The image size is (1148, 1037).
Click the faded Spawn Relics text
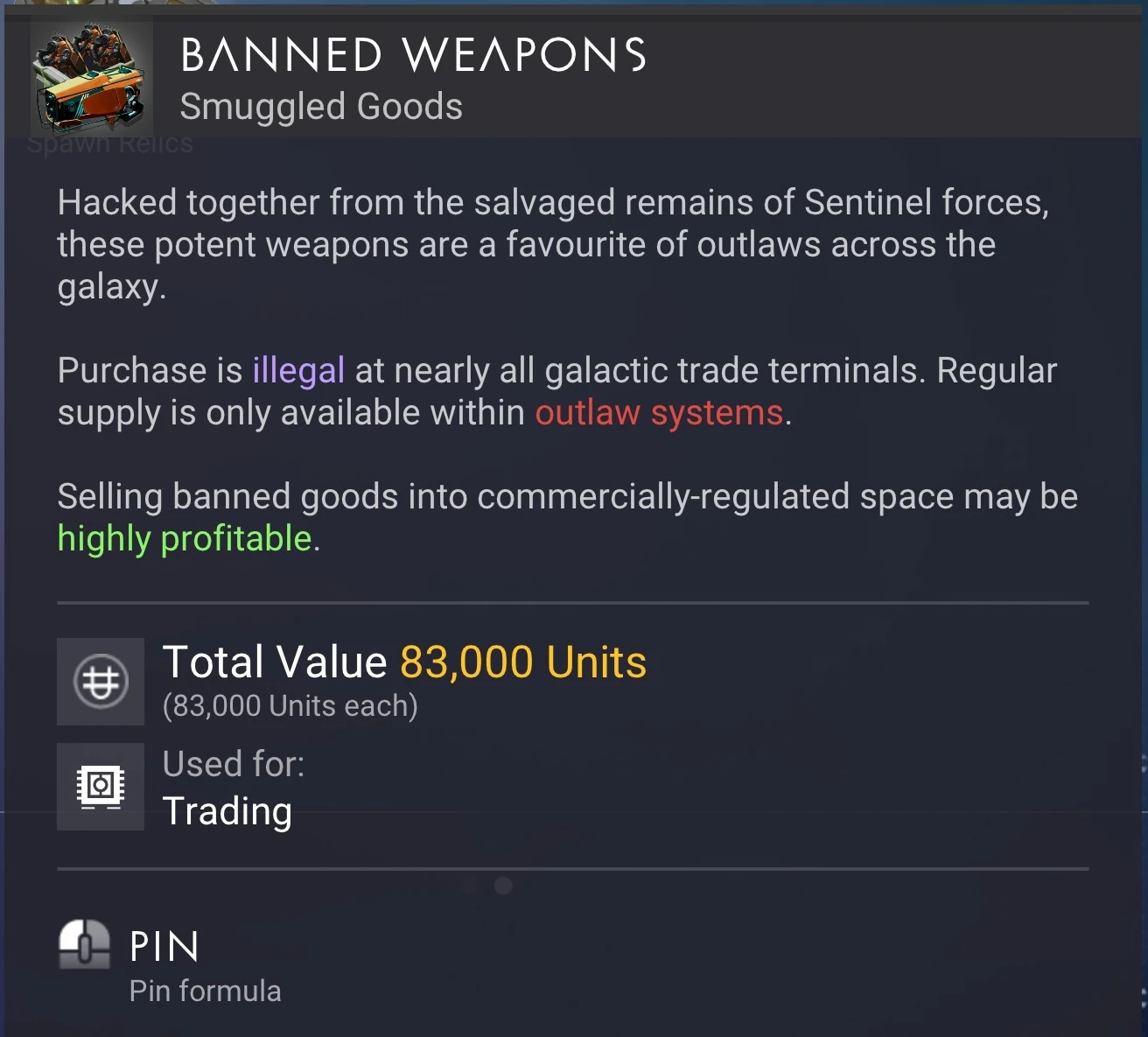tap(110, 144)
